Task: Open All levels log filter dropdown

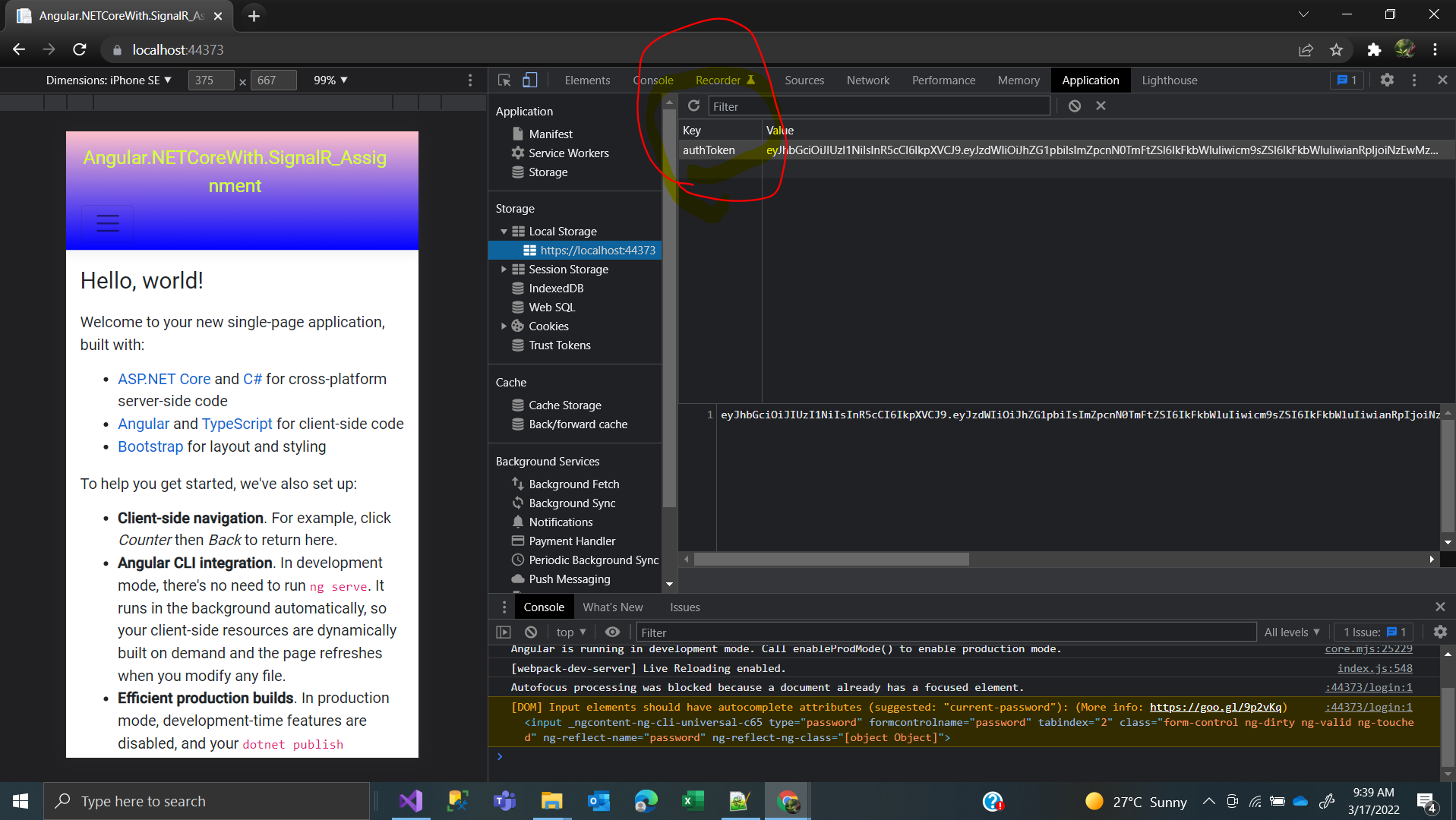Action: (x=1292, y=632)
